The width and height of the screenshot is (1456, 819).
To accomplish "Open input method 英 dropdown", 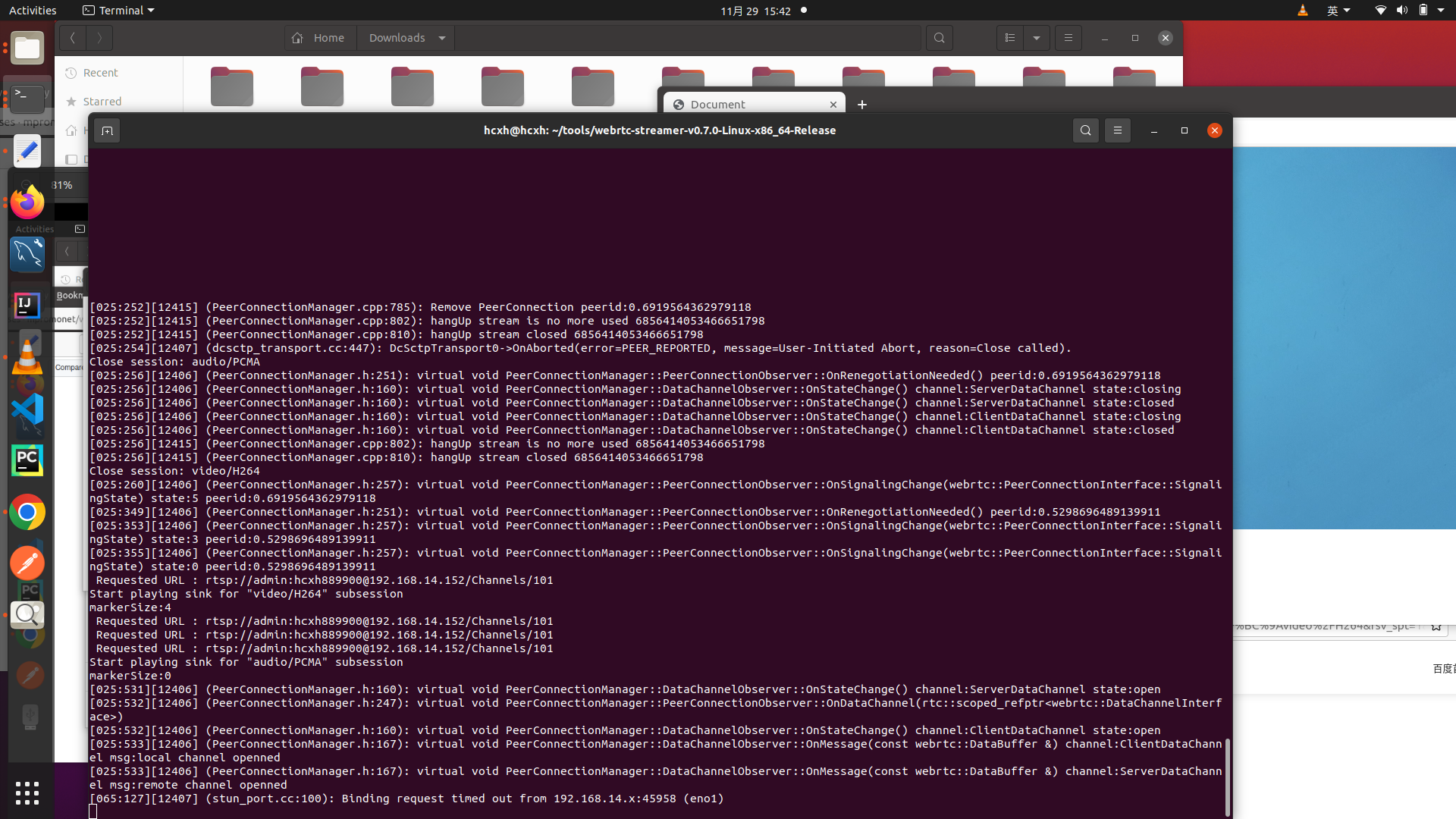I will click(1338, 11).
